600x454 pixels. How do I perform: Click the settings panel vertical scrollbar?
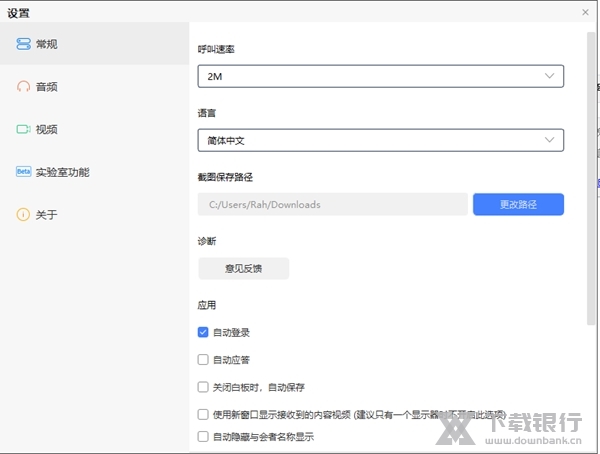tap(591, 179)
